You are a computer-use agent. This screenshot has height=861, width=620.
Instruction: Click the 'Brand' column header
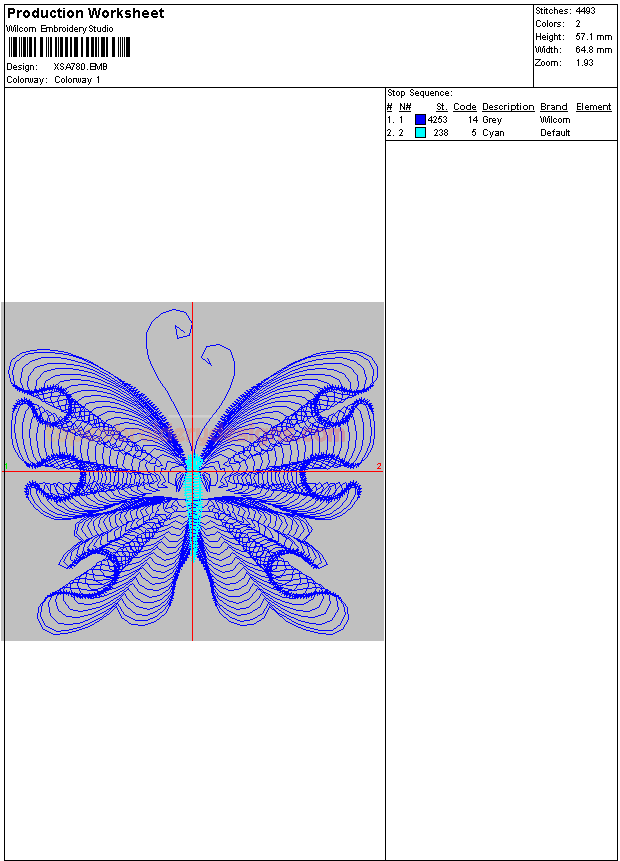coord(554,107)
